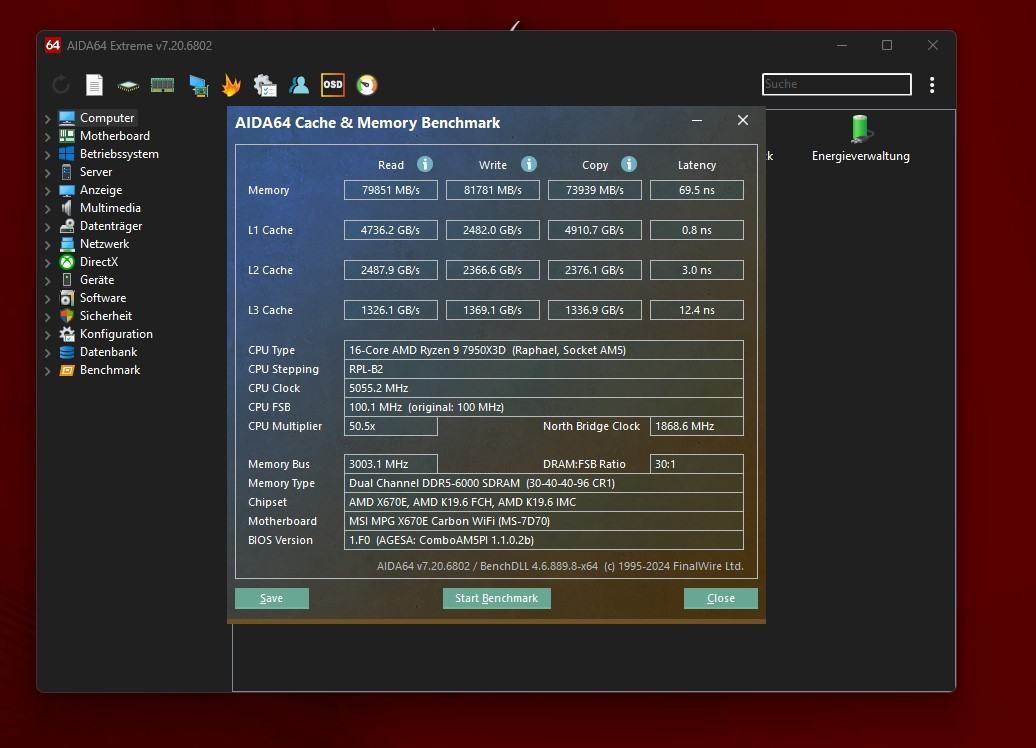Click the L1 Cache Read value 4736.2 GB/s
Viewport: 1036px width, 748px height.
coord(390,230)
